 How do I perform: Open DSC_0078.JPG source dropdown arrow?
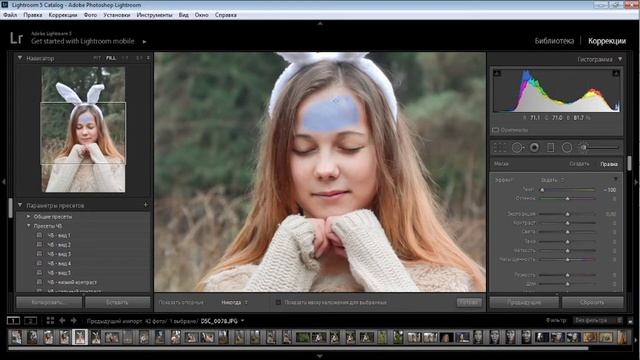[x=242, y=321]
